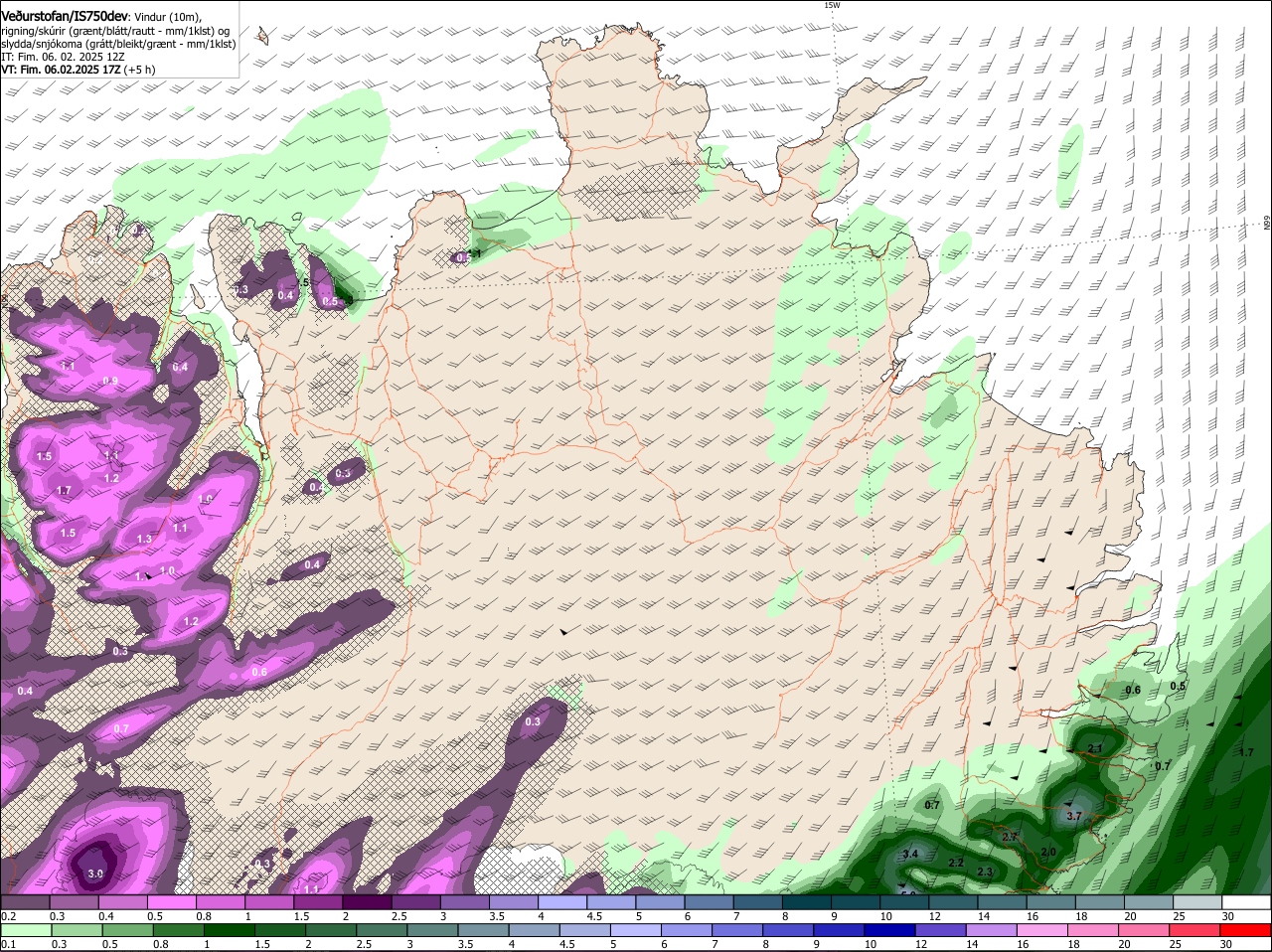Image resolution: width=1272 pixels, height=952 pixels.
Task: Click the 0.9 snowfall value in the west
Action: click(x=110, y=382)
